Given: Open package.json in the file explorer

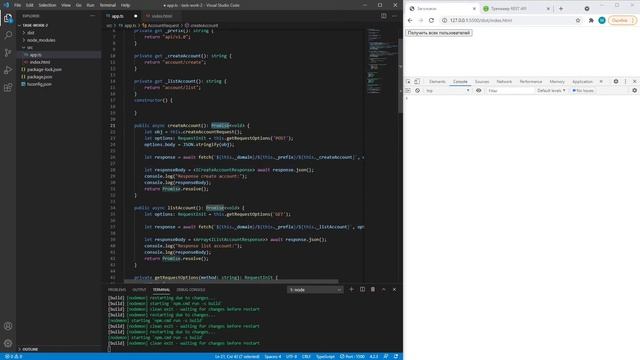Looking at the screenshot, I should click(39, 77).
